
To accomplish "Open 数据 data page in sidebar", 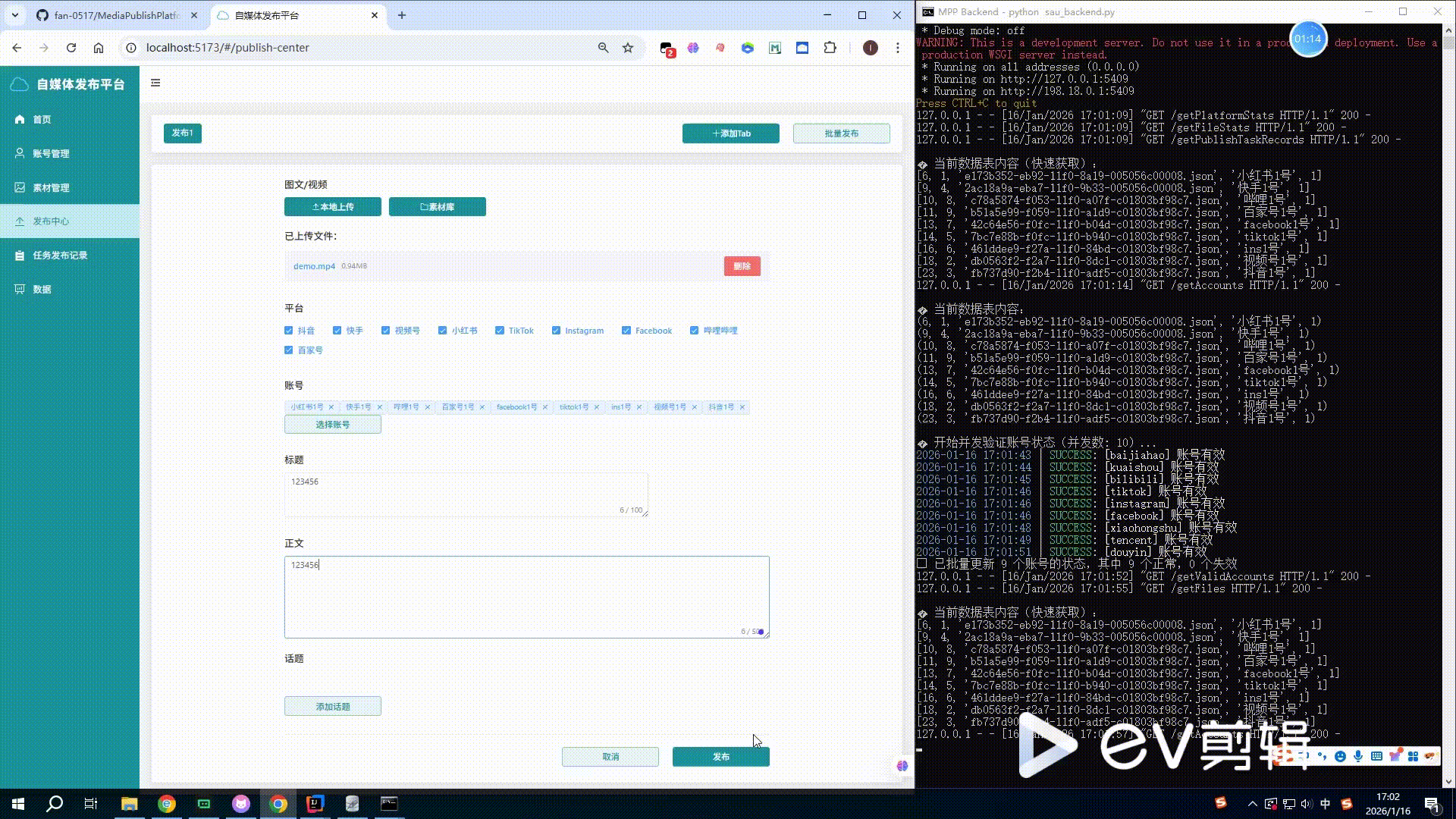I will (42, 290).
